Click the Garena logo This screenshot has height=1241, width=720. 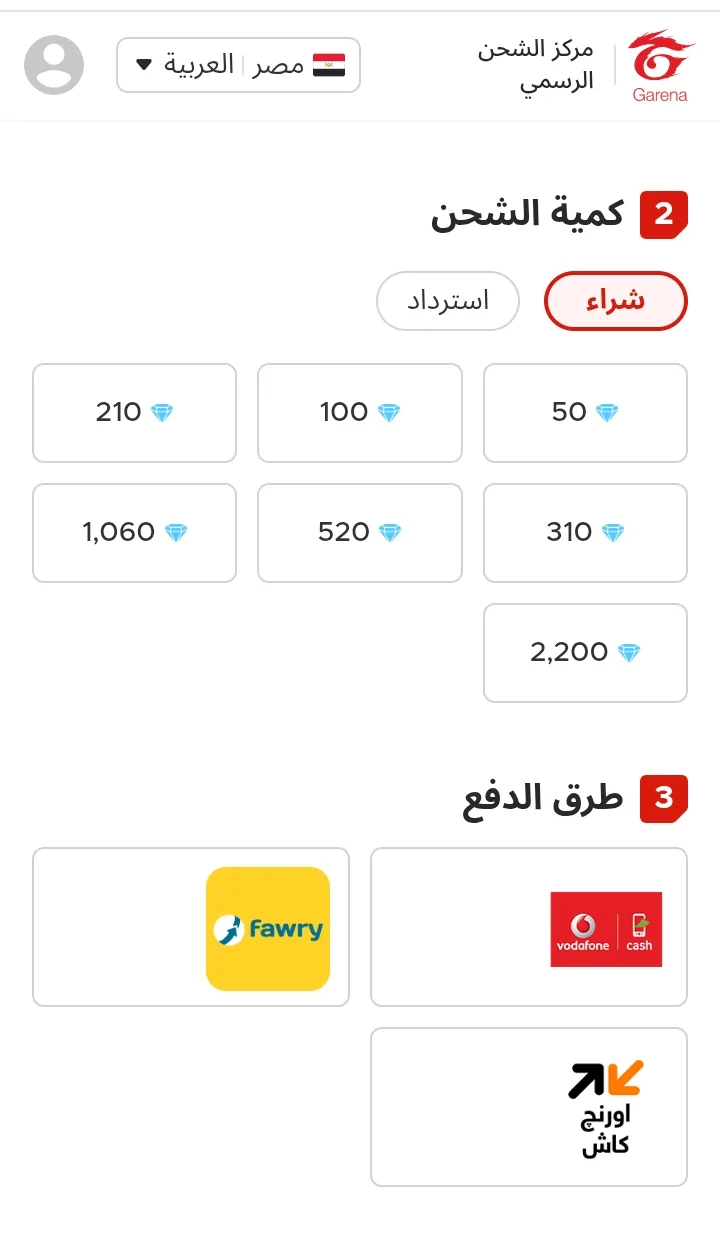(660, 66)
